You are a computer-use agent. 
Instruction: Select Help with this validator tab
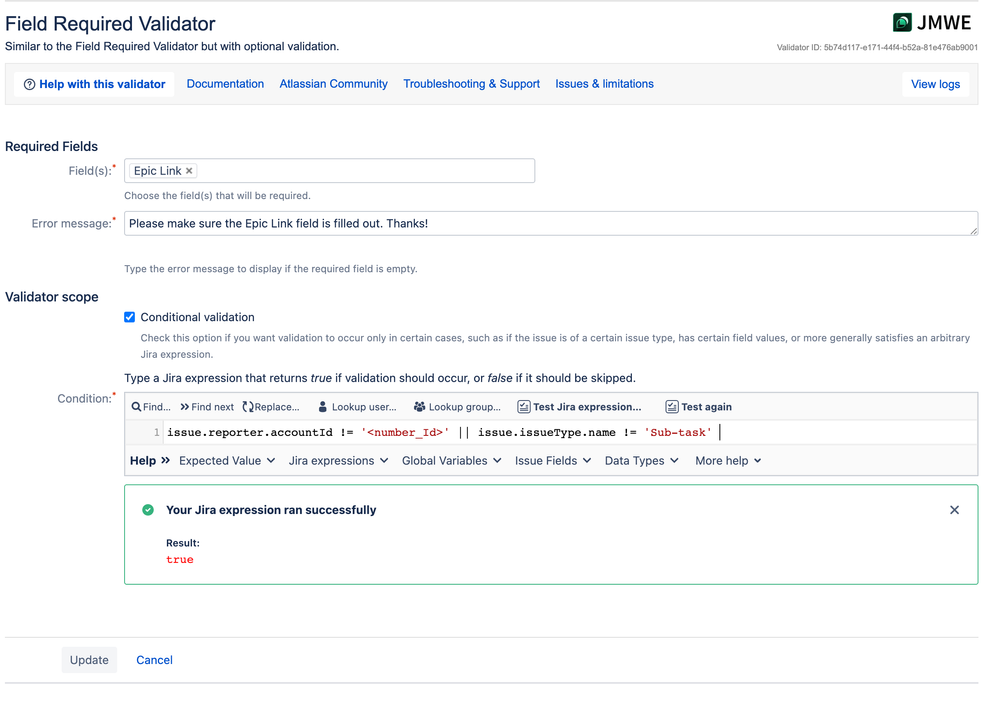tap(94, 84)
